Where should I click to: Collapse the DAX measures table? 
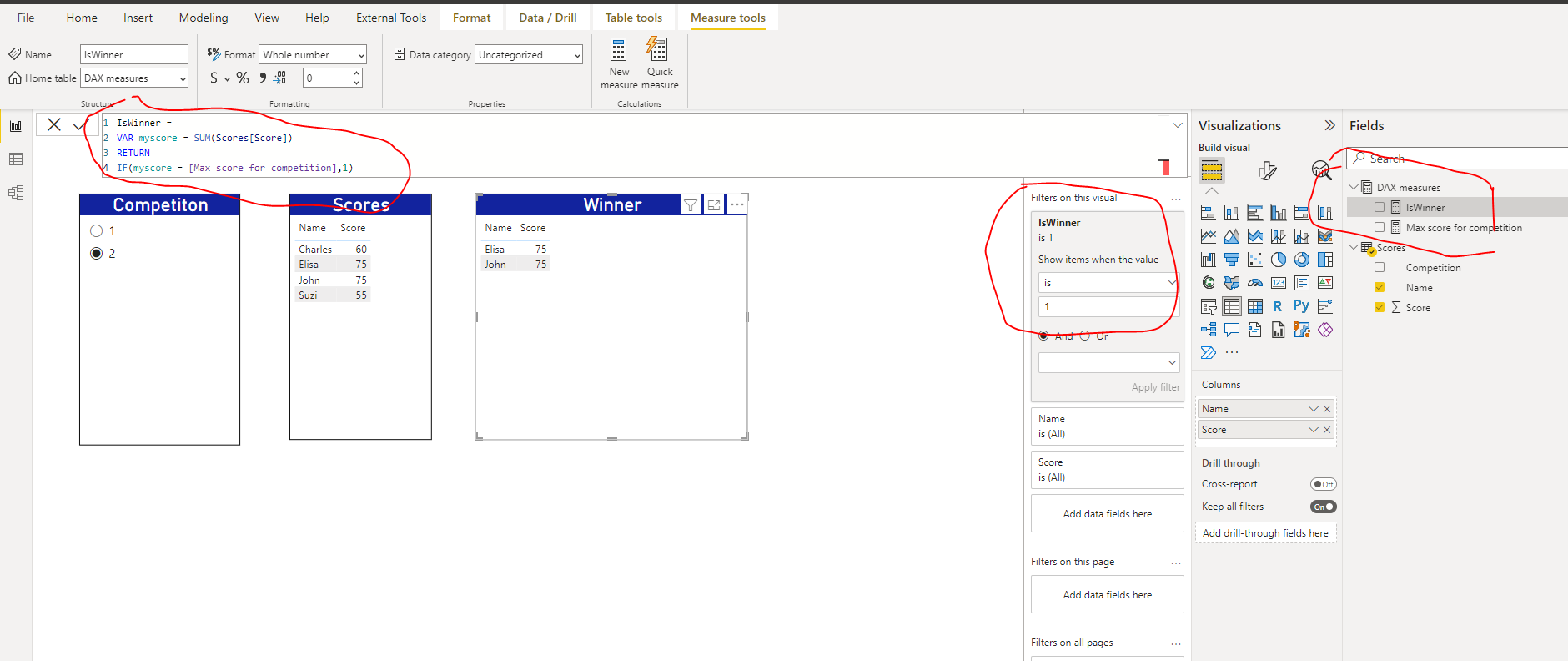click(1354, 188)
